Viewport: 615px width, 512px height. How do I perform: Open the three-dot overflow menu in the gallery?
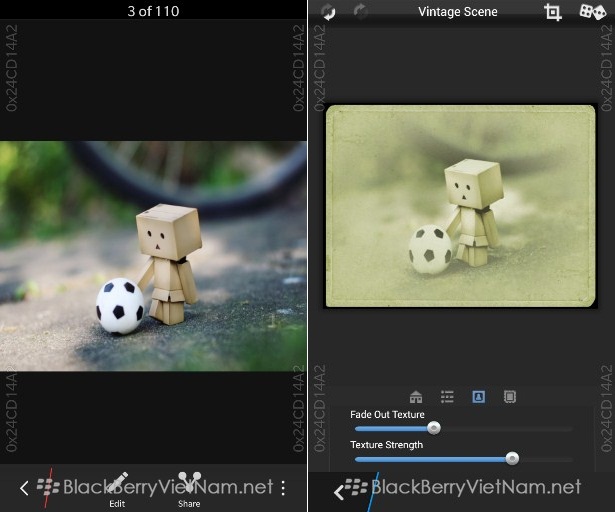pos(284,488)
